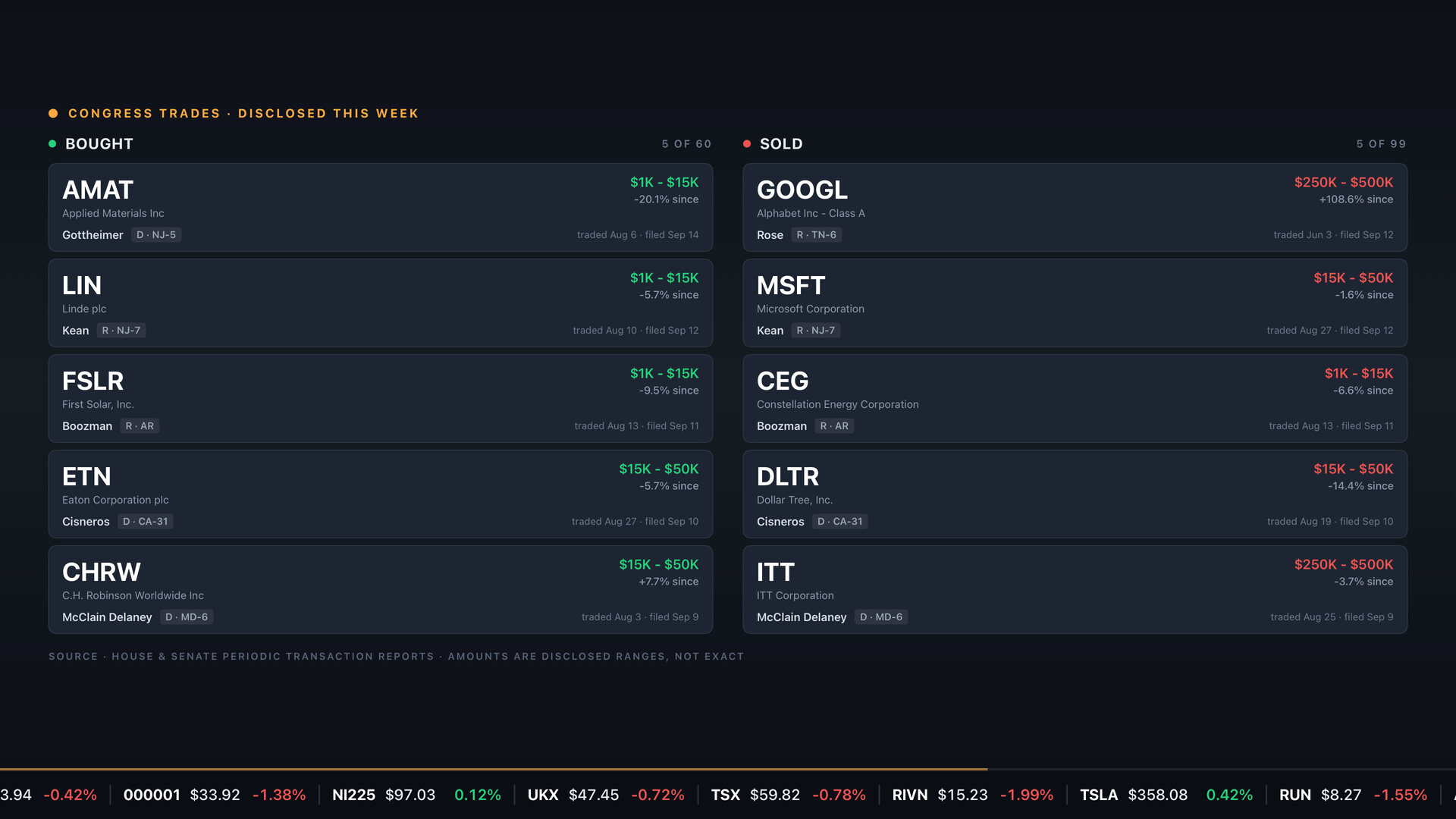Select the MSFT ticker heading
This screenshot has width=1456, height=819.
[791, 284]
